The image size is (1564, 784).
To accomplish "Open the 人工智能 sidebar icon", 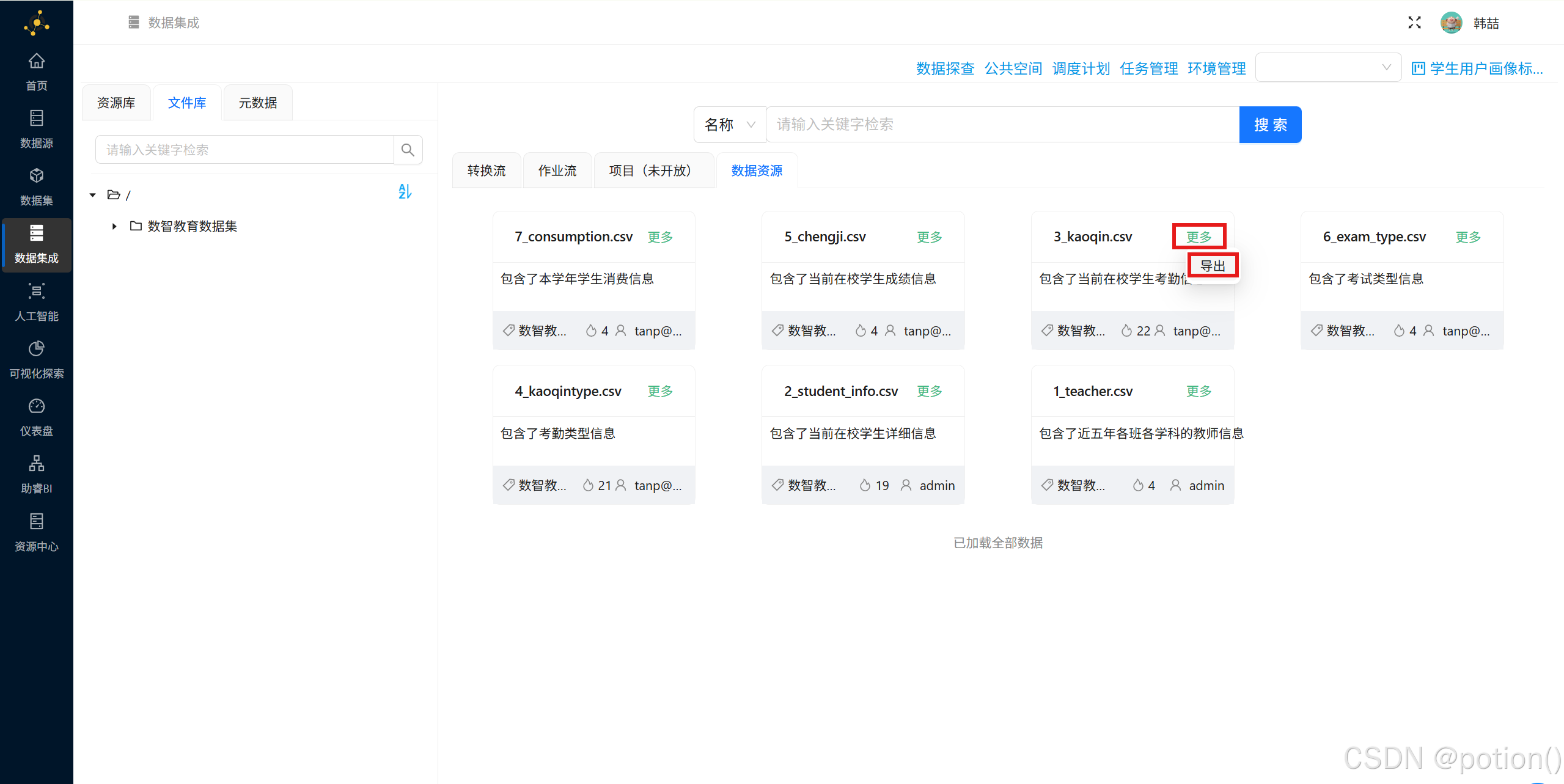I will tap(37, 291).
